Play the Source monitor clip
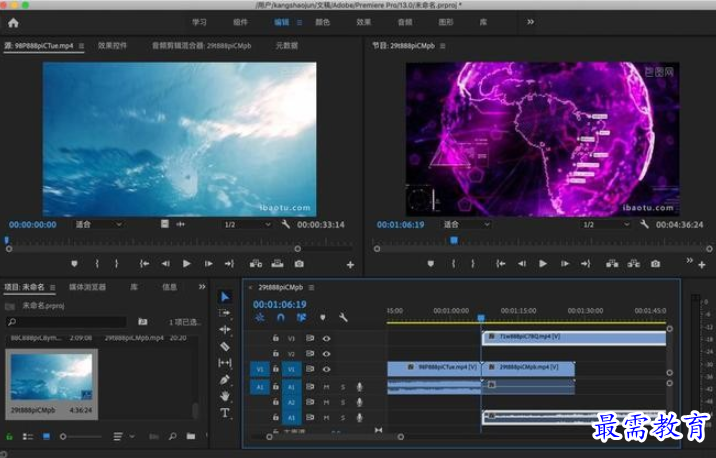716x458 pixels. [186, 263]
